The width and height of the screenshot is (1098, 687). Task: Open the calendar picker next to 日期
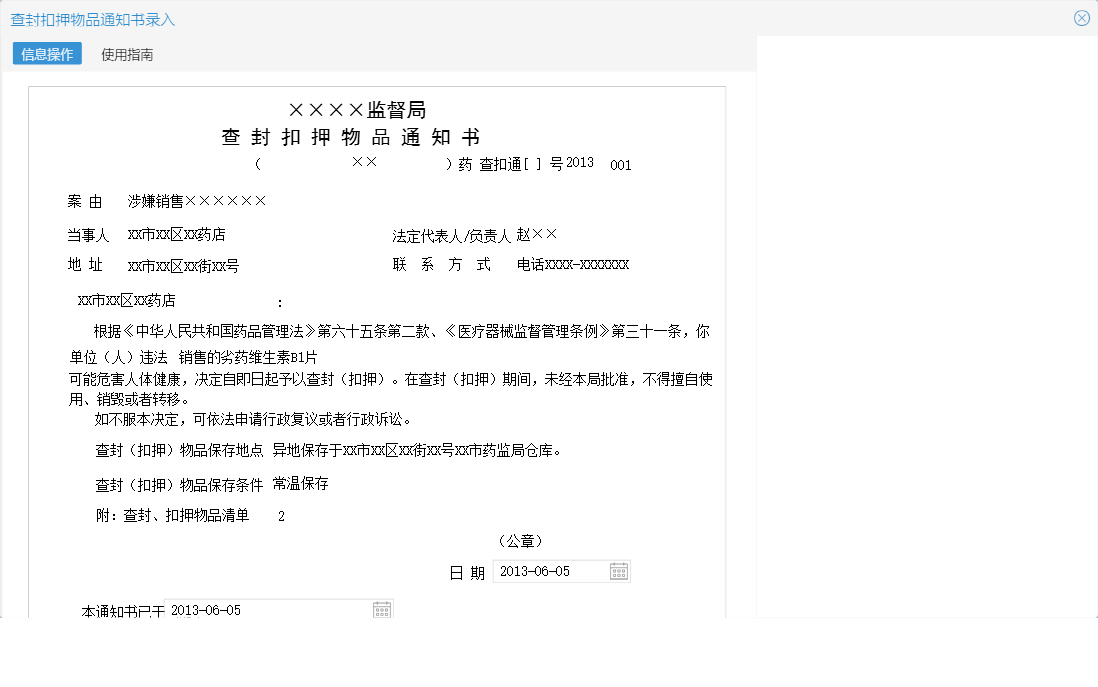coord(619,571)
